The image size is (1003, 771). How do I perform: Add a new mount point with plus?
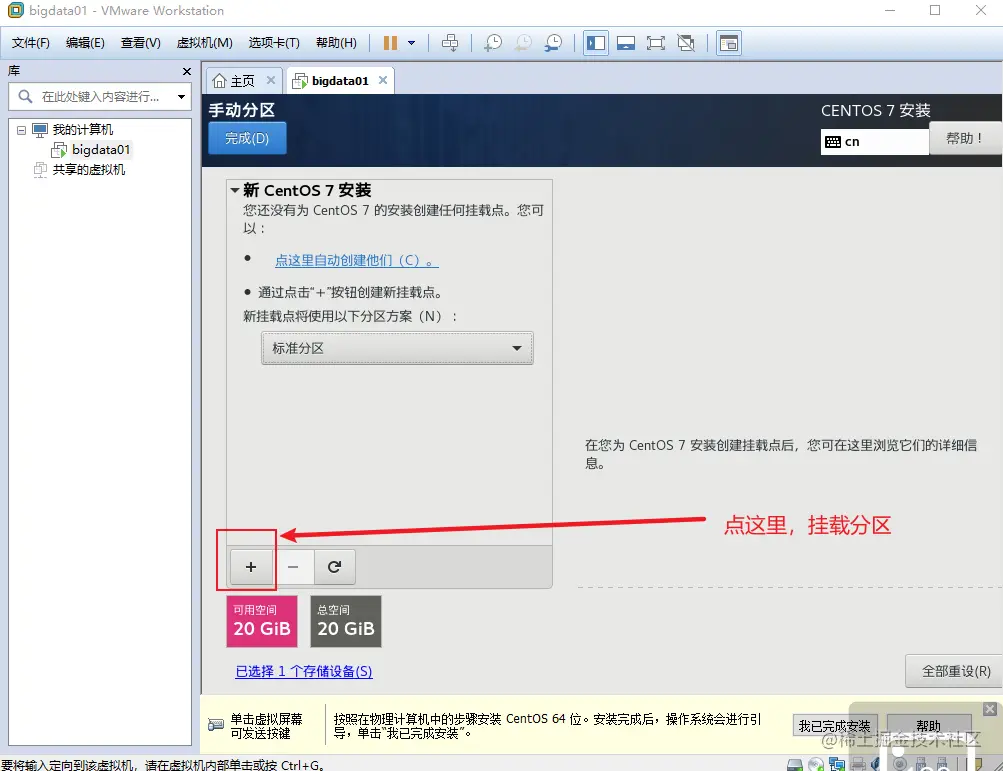[251, 567]
